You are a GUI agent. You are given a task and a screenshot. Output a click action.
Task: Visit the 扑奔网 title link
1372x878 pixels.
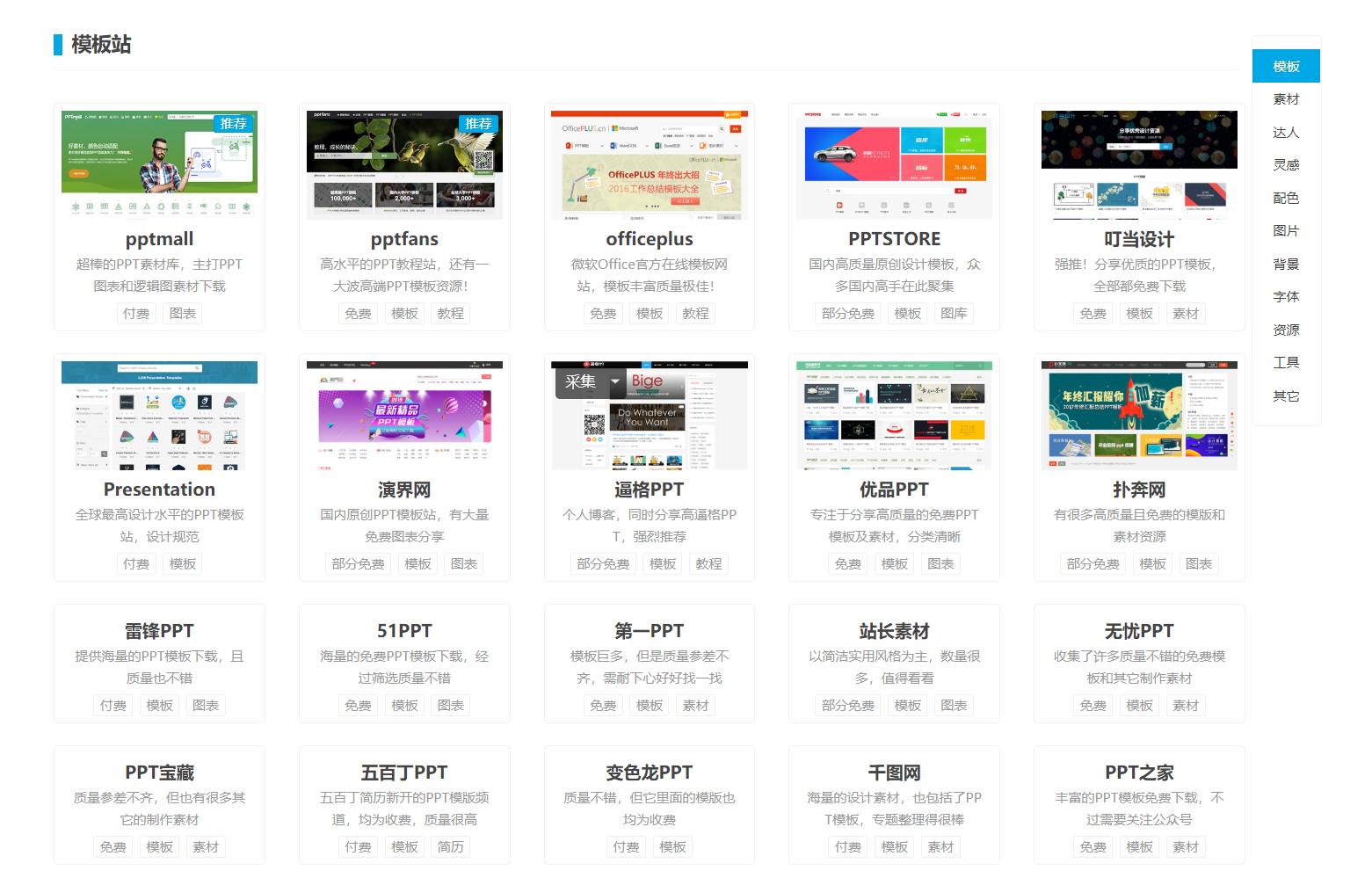tap(1139, 490)
